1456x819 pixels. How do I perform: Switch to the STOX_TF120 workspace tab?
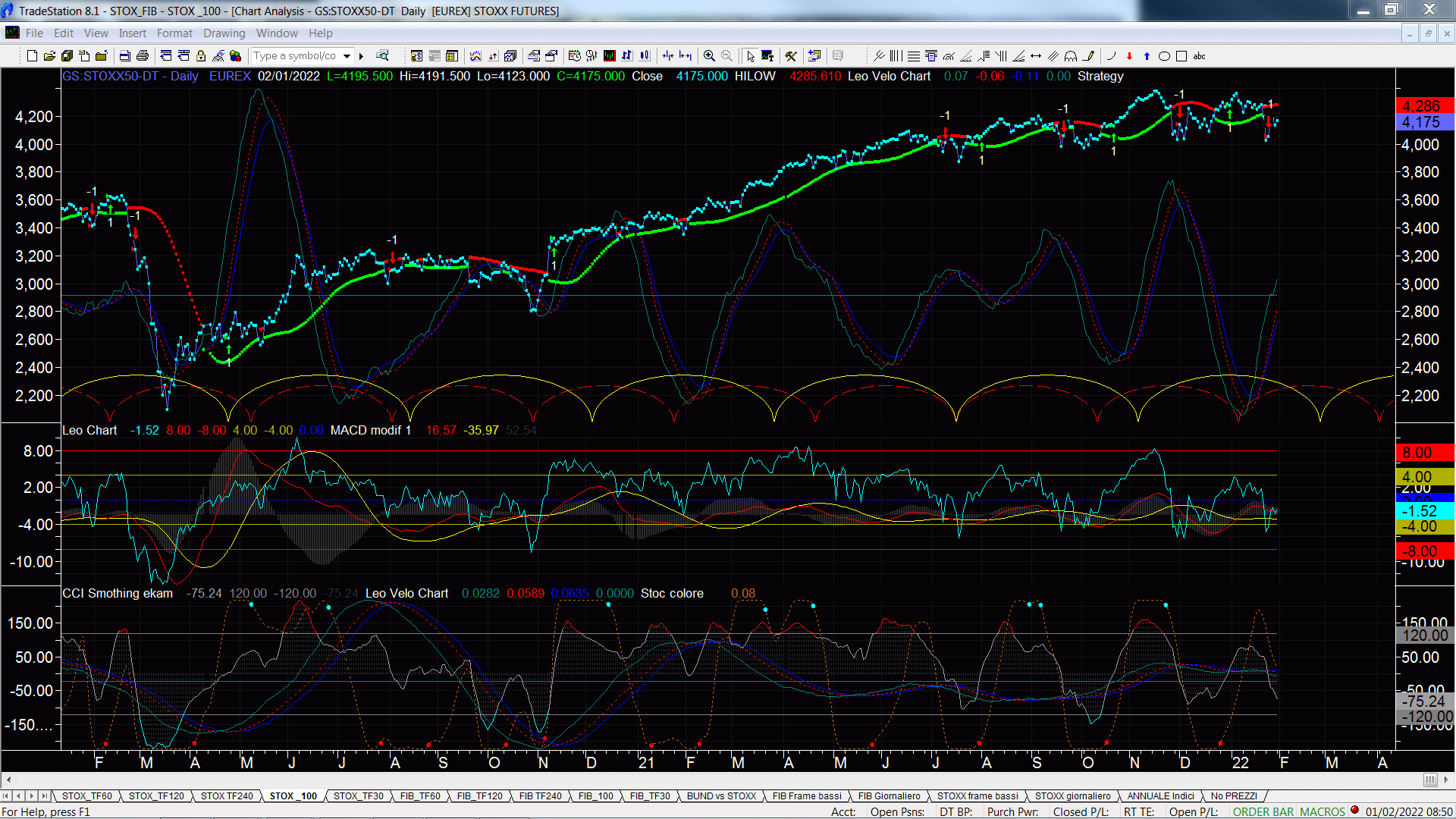[156, 796]
